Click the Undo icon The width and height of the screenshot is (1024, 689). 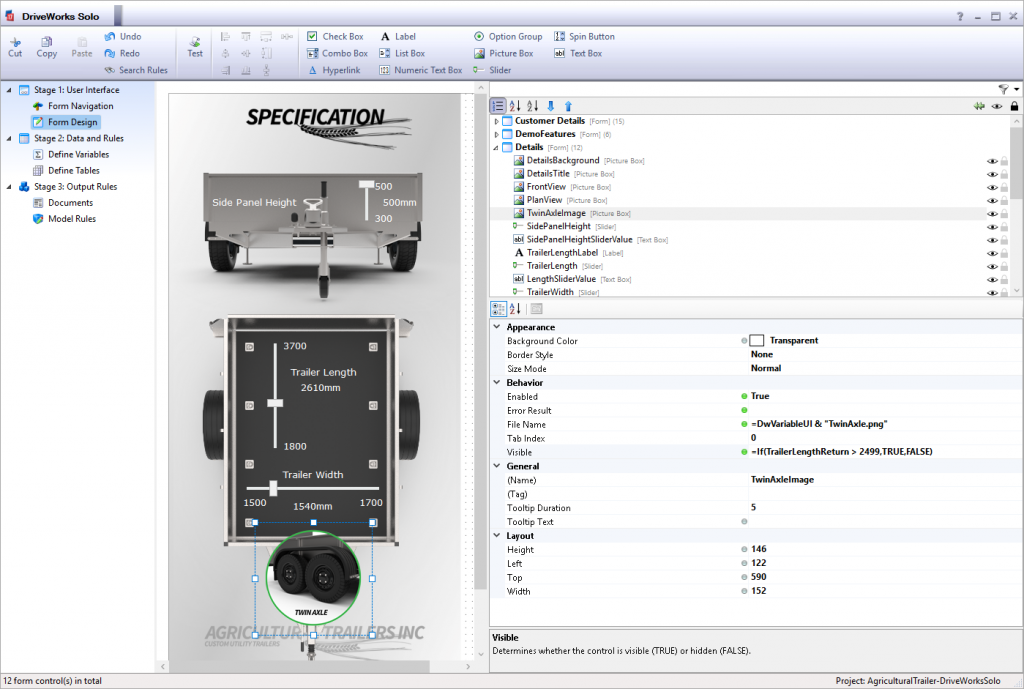[x=110, y=37]
